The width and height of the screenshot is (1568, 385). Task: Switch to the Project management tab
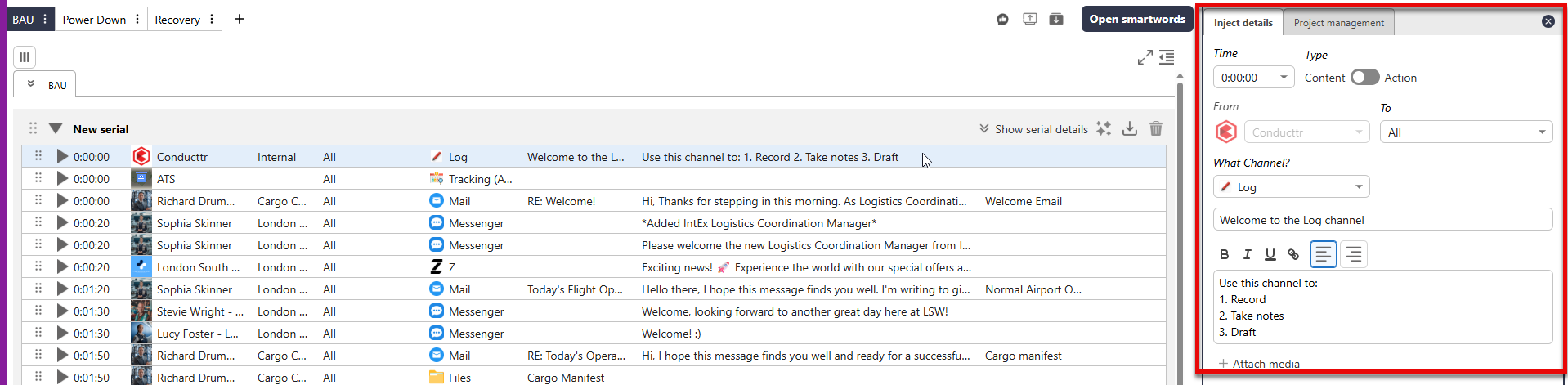pyautogui.click(x=1338, y=23)
